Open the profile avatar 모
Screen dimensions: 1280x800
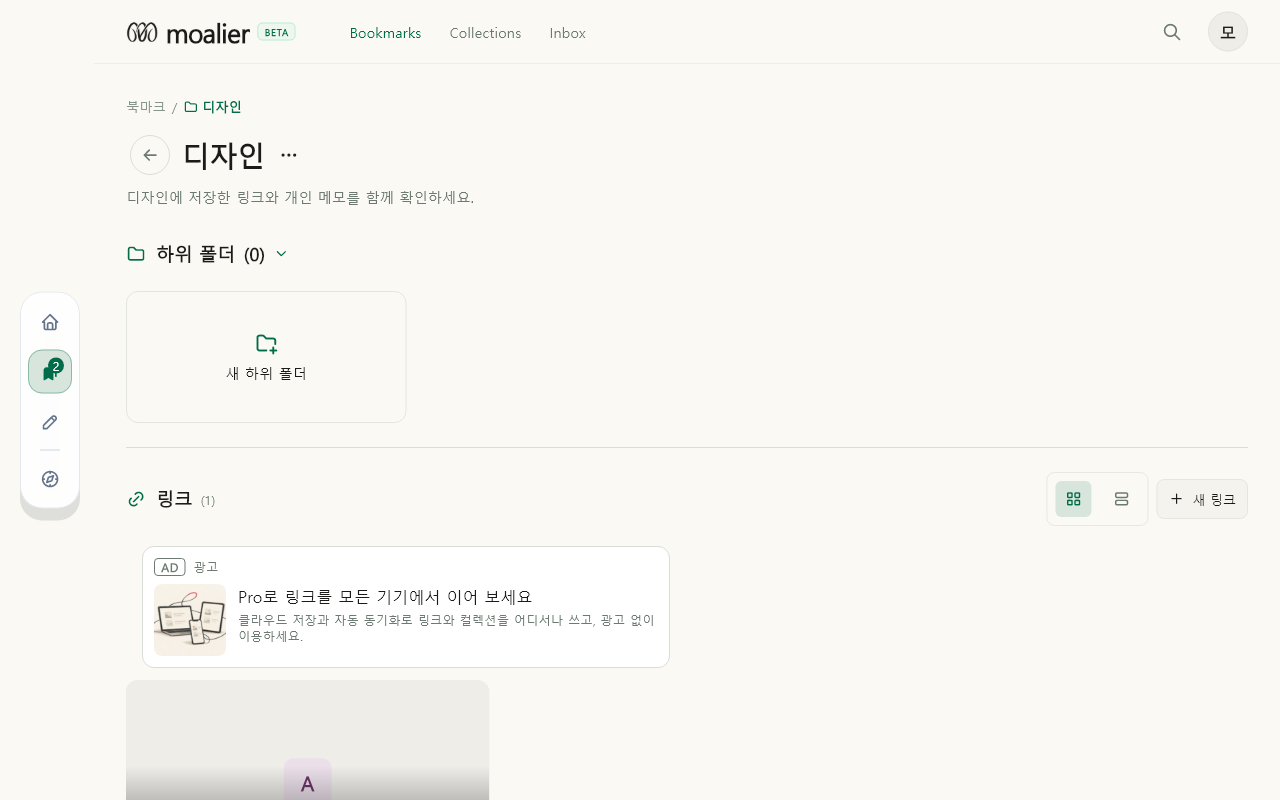1228,32
